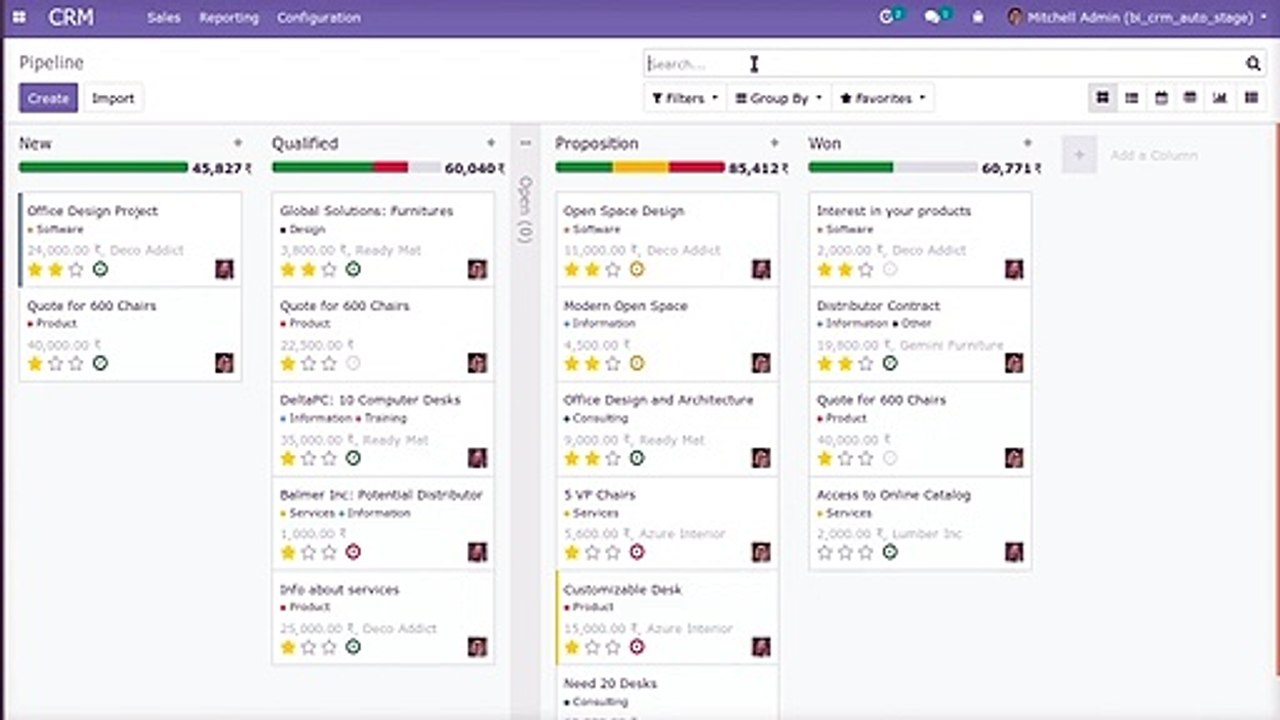The image size is (1280, 720).
Task: Open the Group By dropdown
Action: coord(778,98)
